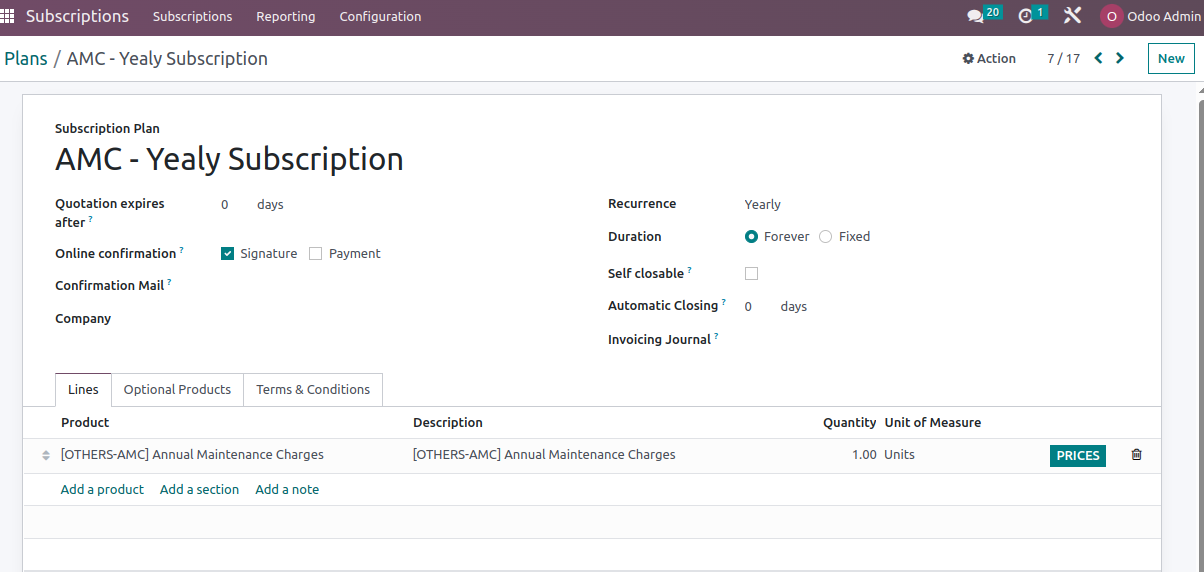Click the Product column header

[x=85, y=422]
